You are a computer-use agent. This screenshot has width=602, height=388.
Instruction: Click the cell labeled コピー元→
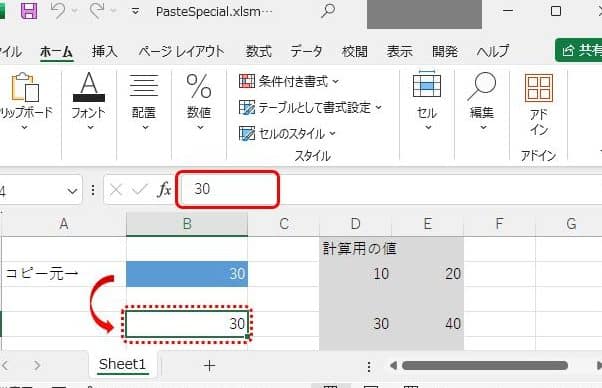point(64,274)
